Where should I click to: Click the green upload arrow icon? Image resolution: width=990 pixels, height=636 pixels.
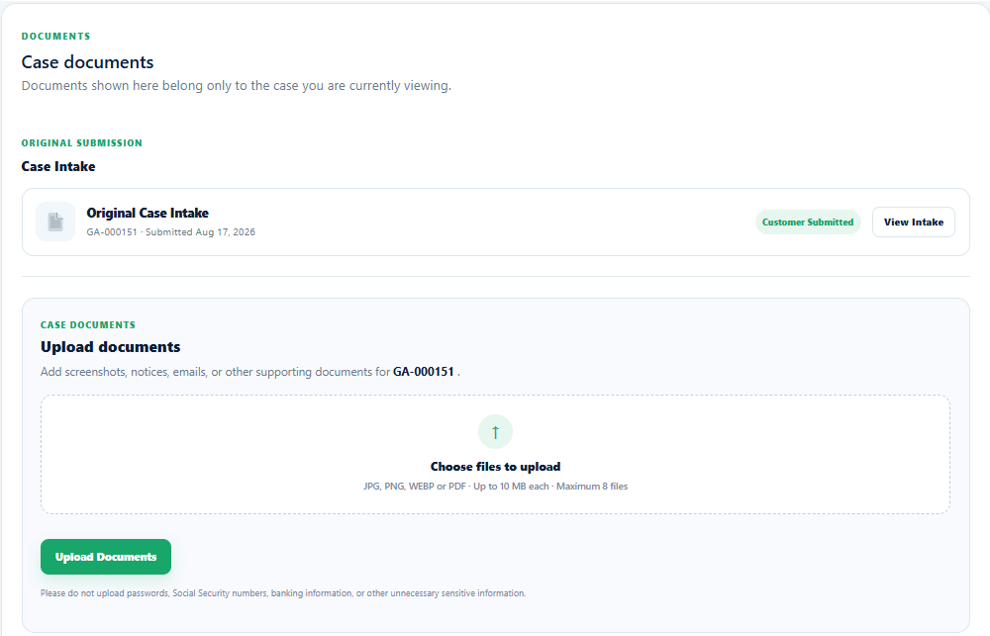[496, 432]
